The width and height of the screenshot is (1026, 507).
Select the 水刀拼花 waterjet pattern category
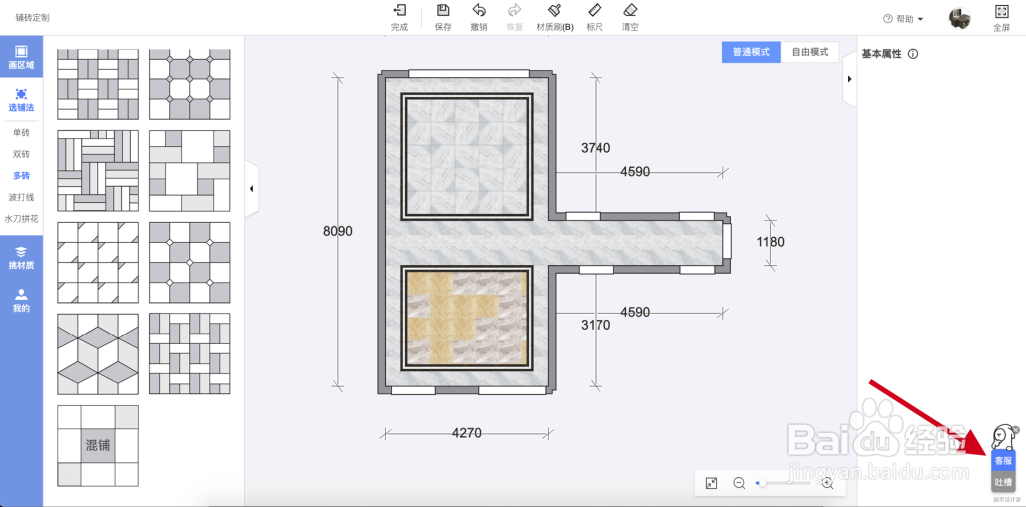click(x=21, y=219)
